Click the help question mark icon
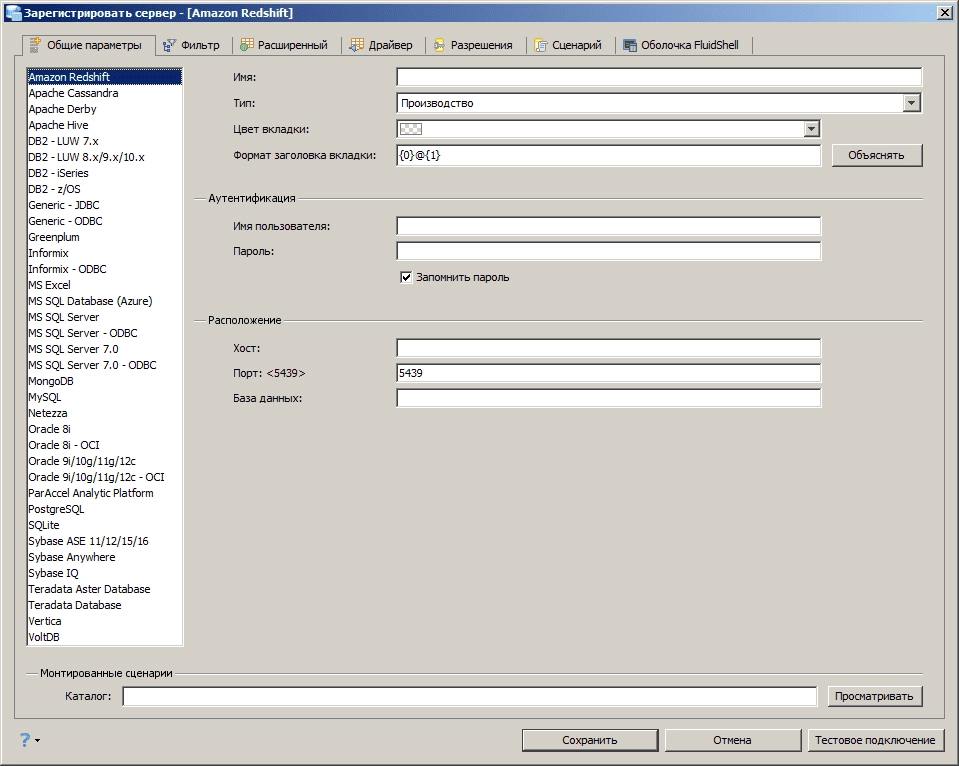This screenshot has width=959, height=766. click(x=25, y=740)
